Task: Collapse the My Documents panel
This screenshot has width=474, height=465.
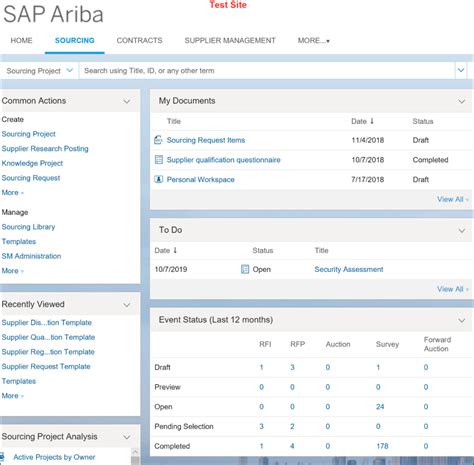Action: 462,101
